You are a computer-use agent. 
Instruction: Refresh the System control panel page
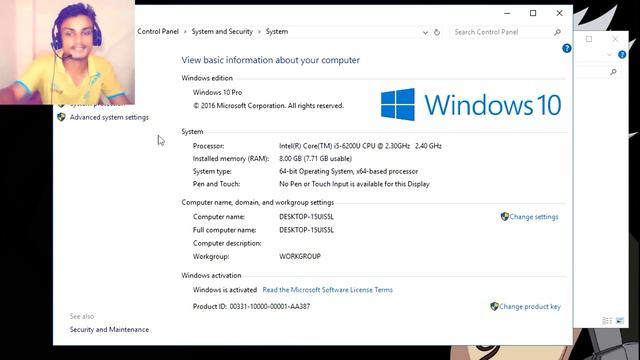tap(437, 32)
